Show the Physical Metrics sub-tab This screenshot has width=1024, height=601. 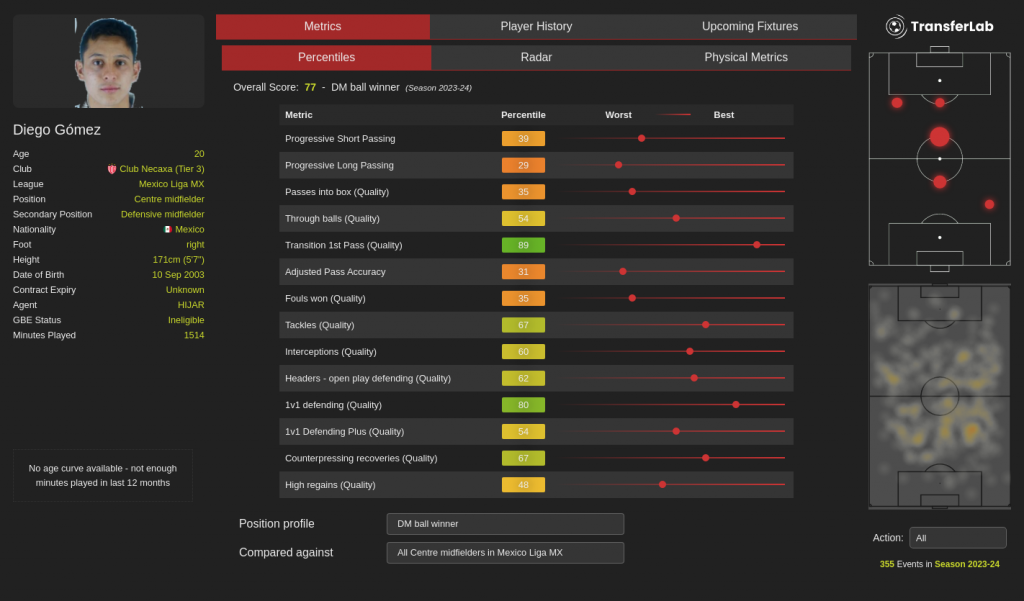click(746, 57)
